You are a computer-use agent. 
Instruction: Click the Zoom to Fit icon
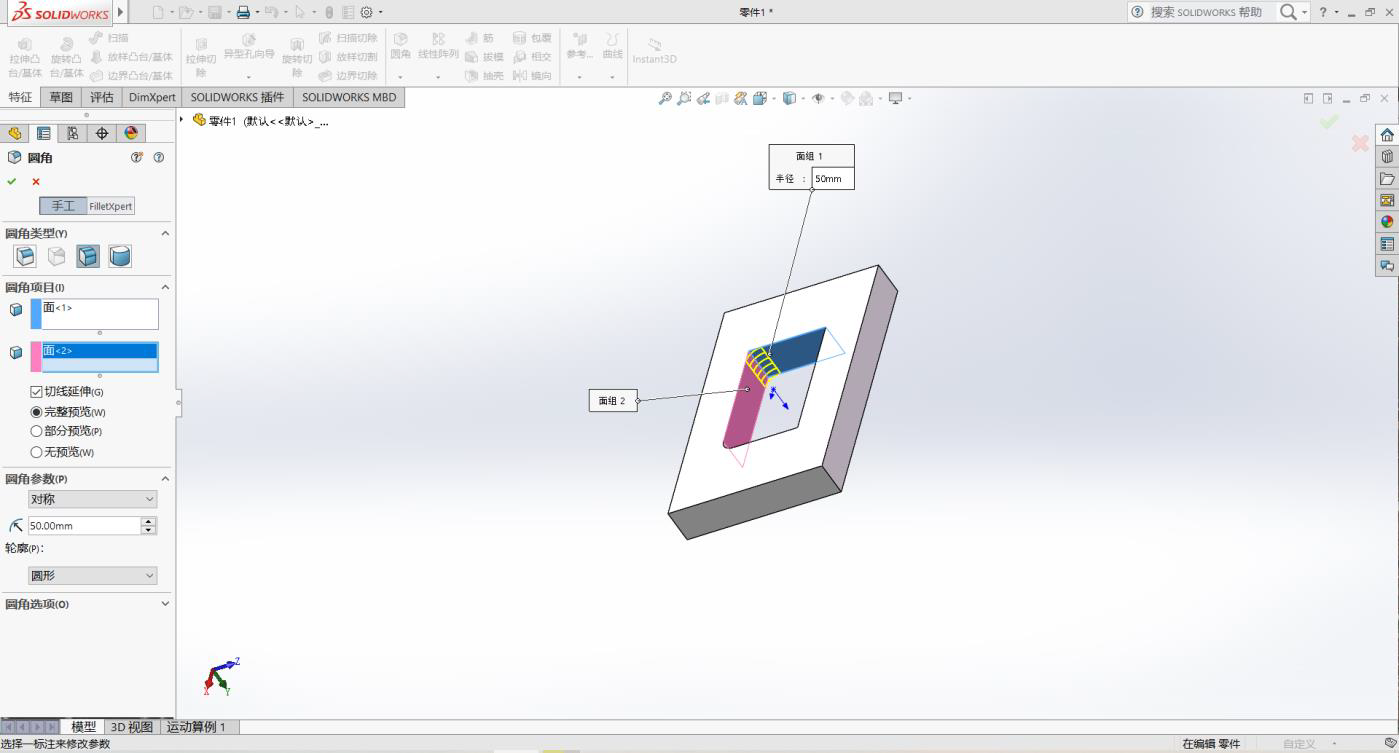coord(665,98)
